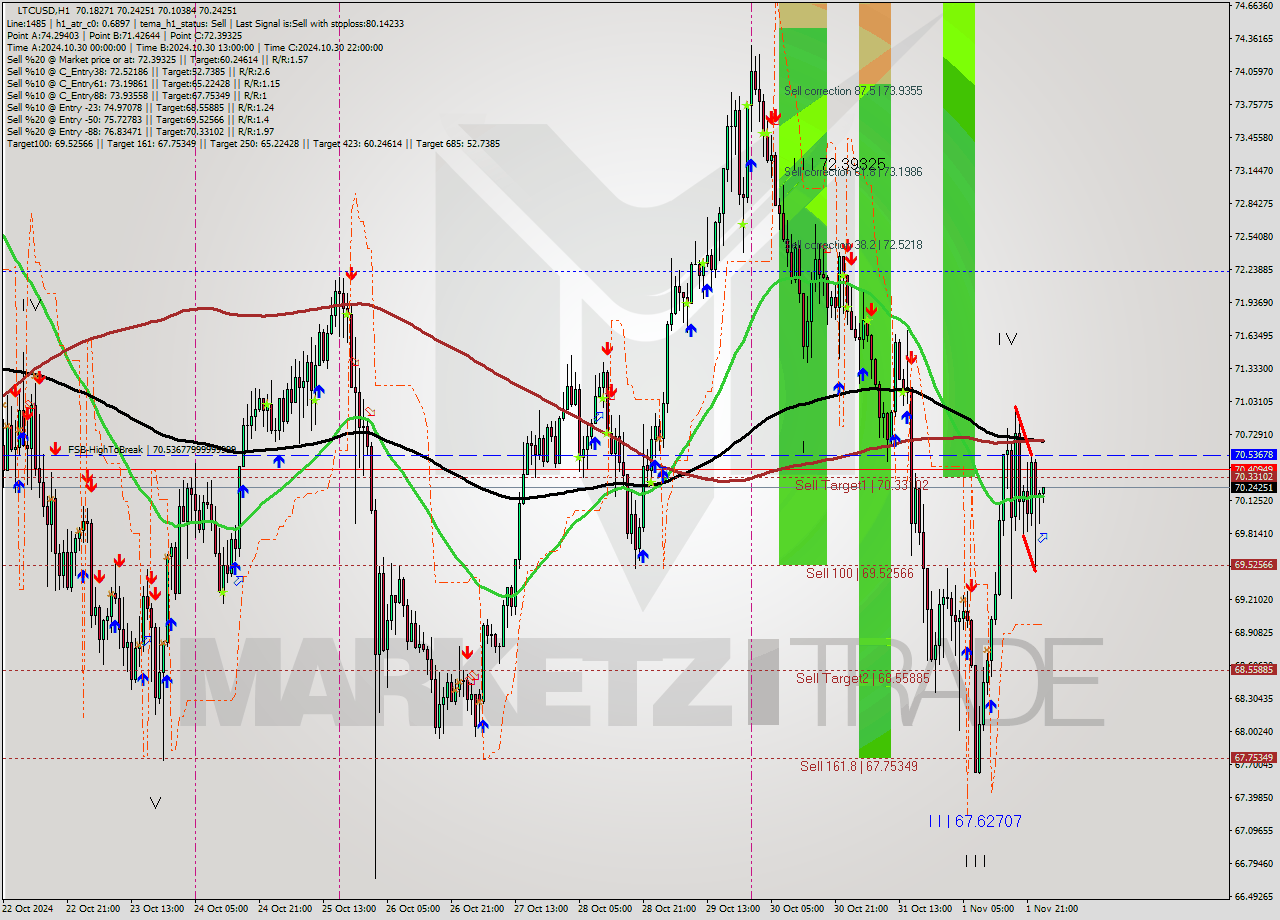Click the red 70.40949 price tag
This screenshot has height=920, width=1280.
coord(1253,468)
